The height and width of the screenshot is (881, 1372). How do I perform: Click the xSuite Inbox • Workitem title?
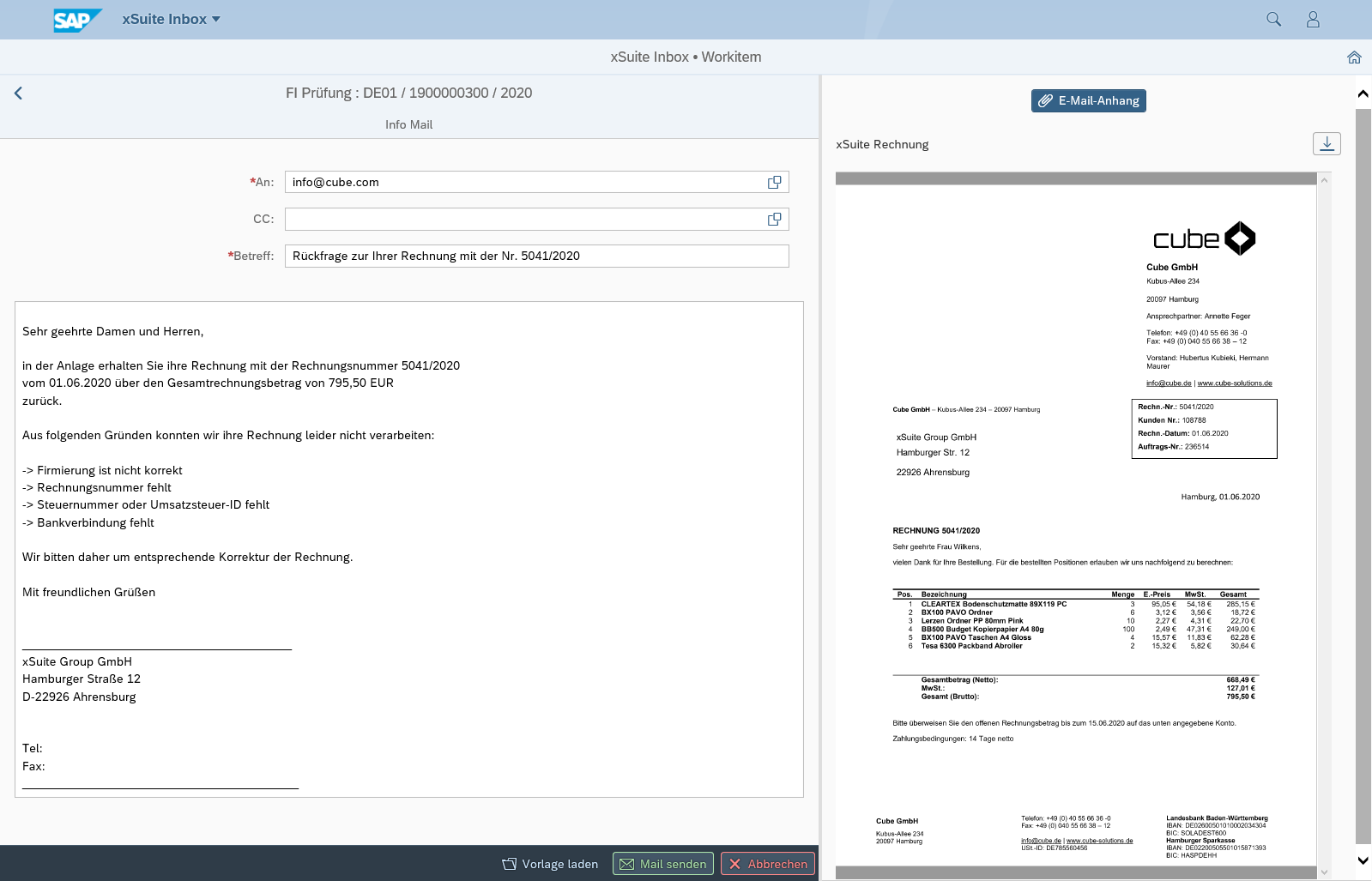[x=686, y=57]
